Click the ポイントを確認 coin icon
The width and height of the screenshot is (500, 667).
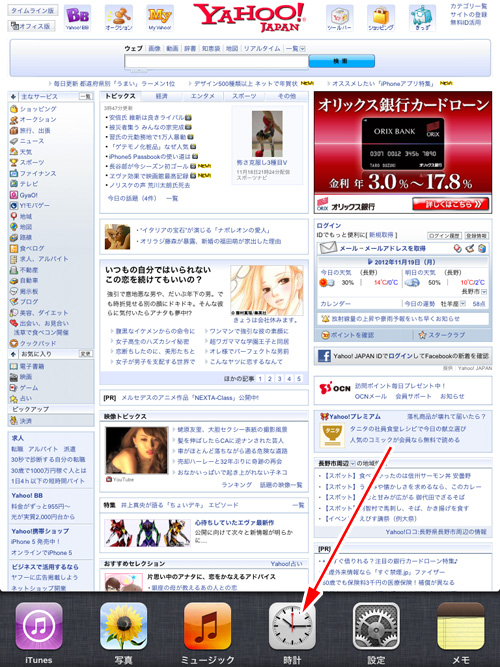[x=326, y=335]
